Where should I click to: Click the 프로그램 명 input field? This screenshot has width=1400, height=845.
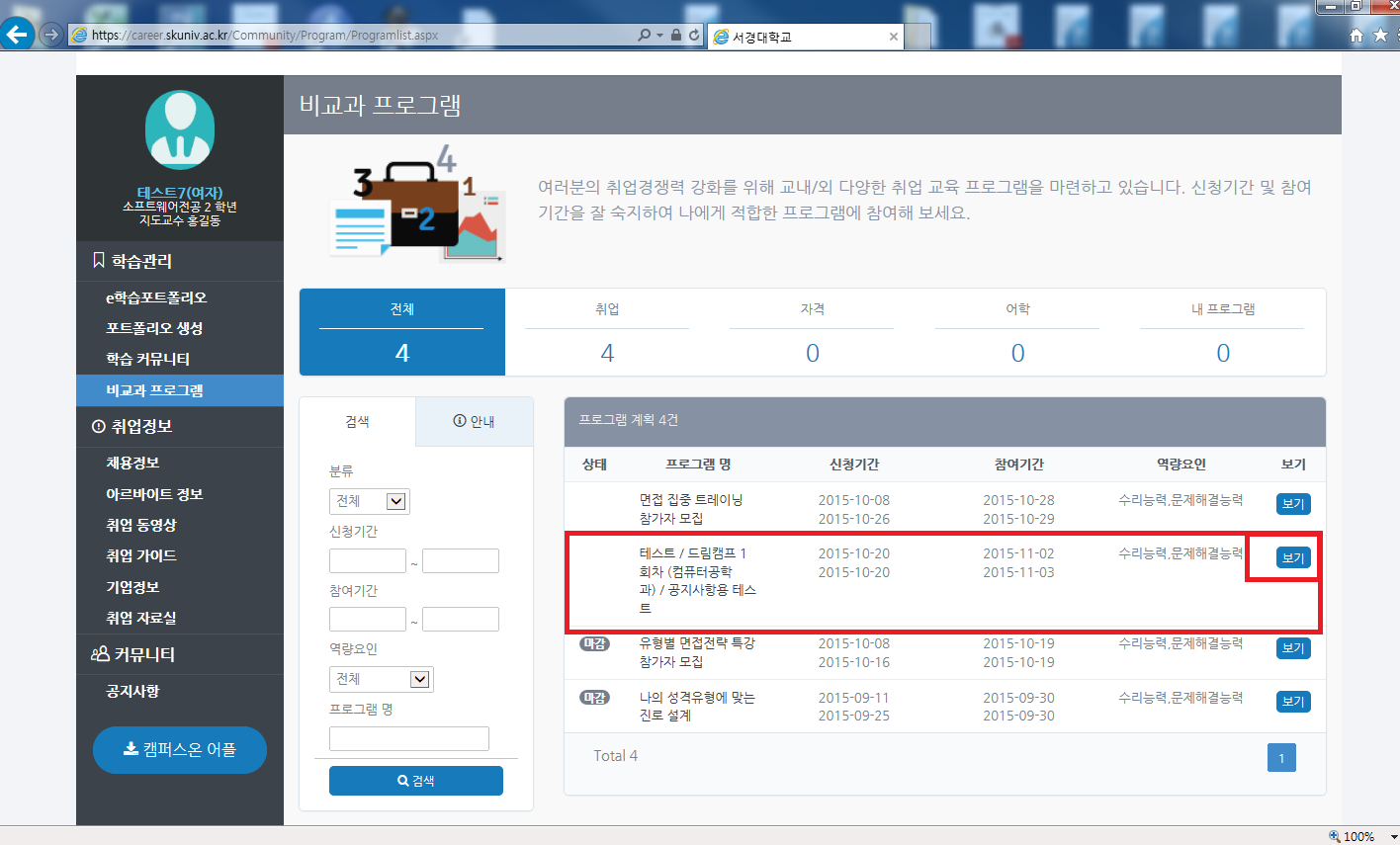tap(408, 737)
